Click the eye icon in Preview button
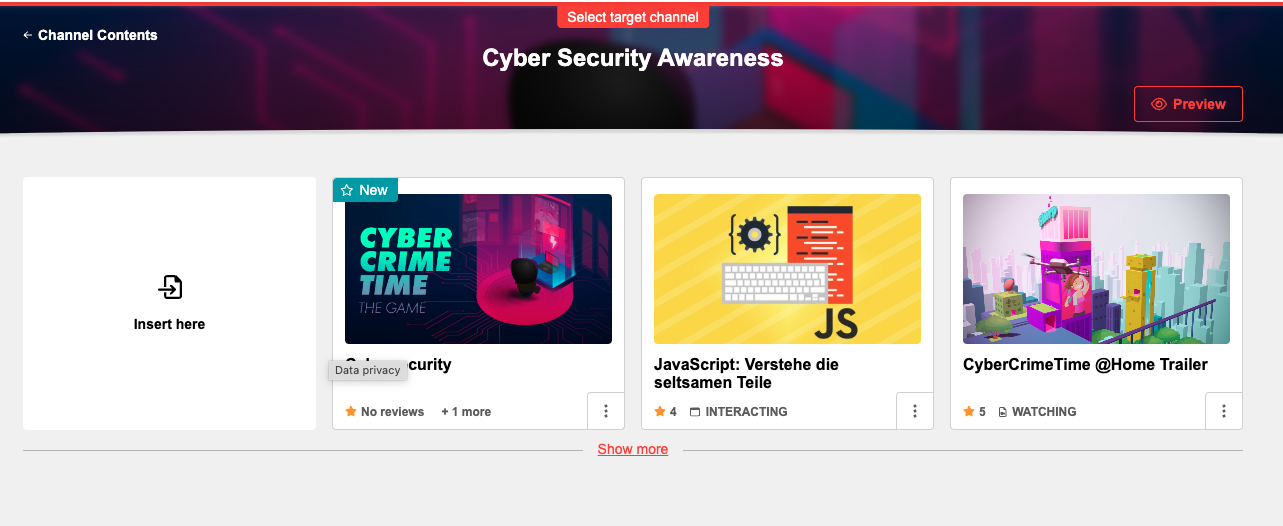Screen dimensions: 1283x526 coord(1159,104)
